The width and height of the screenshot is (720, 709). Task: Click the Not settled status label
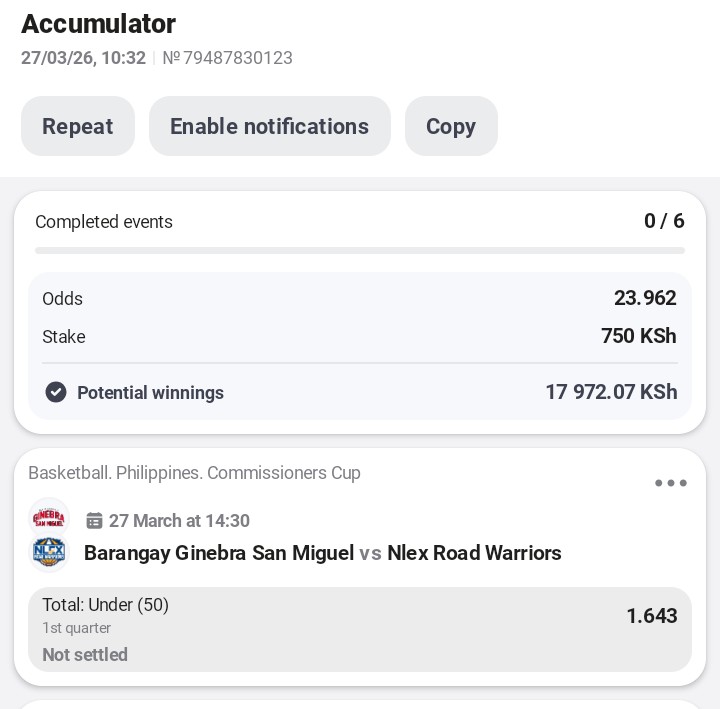(85, 655)
